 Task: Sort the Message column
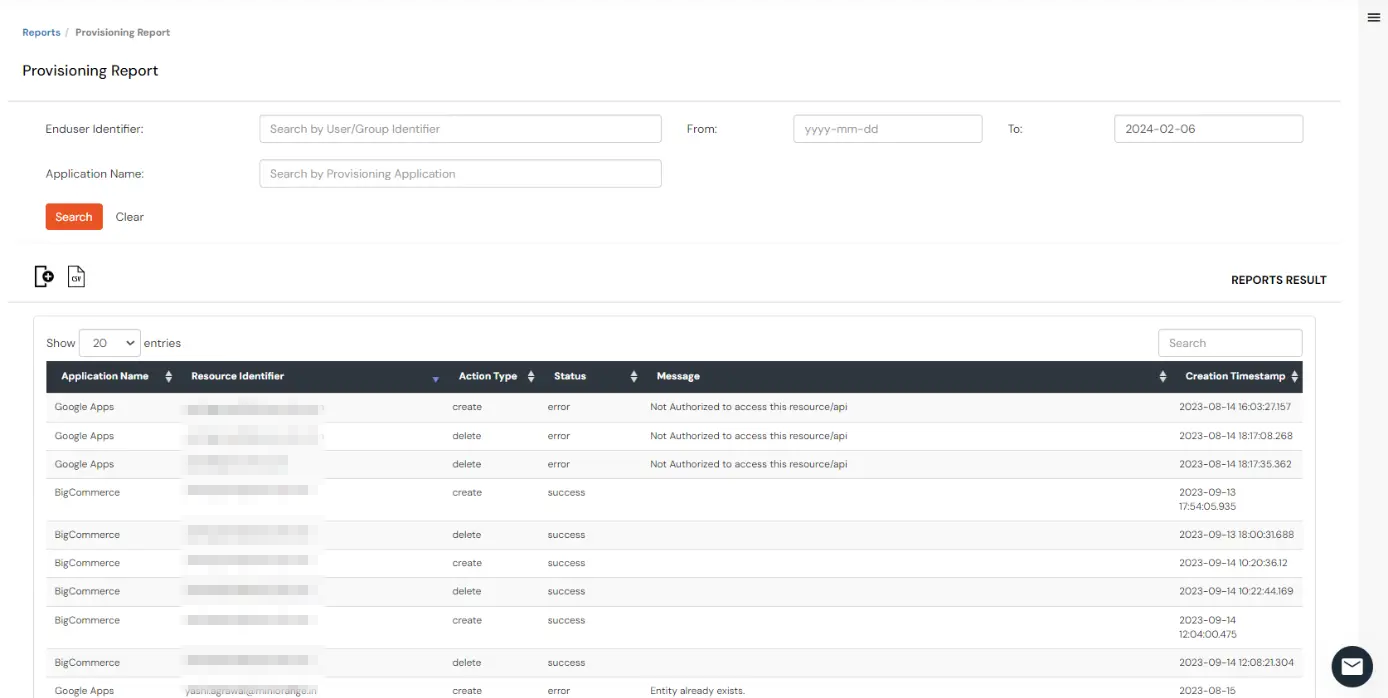[x=1161, y=376]
